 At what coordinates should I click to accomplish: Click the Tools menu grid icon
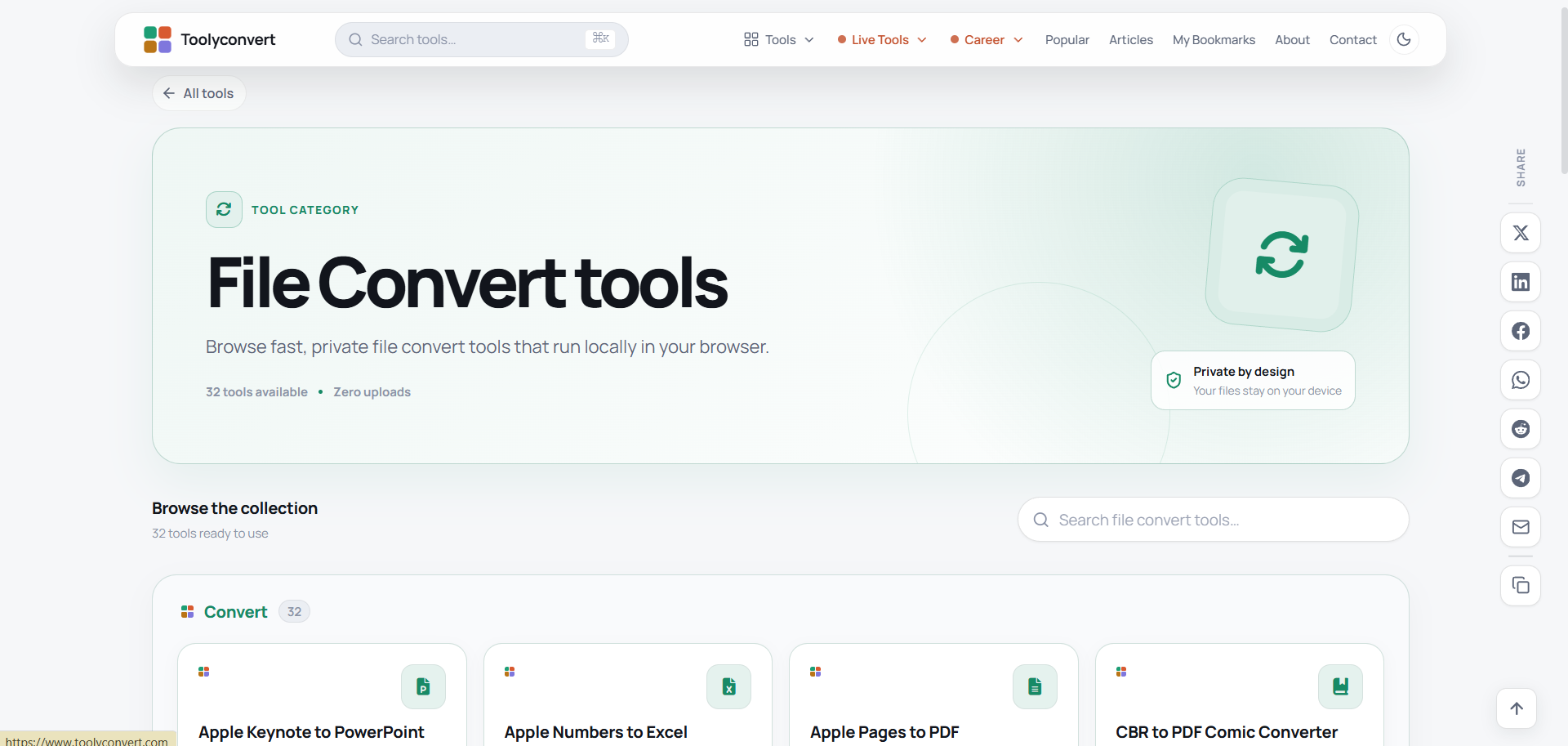point(751,39)
